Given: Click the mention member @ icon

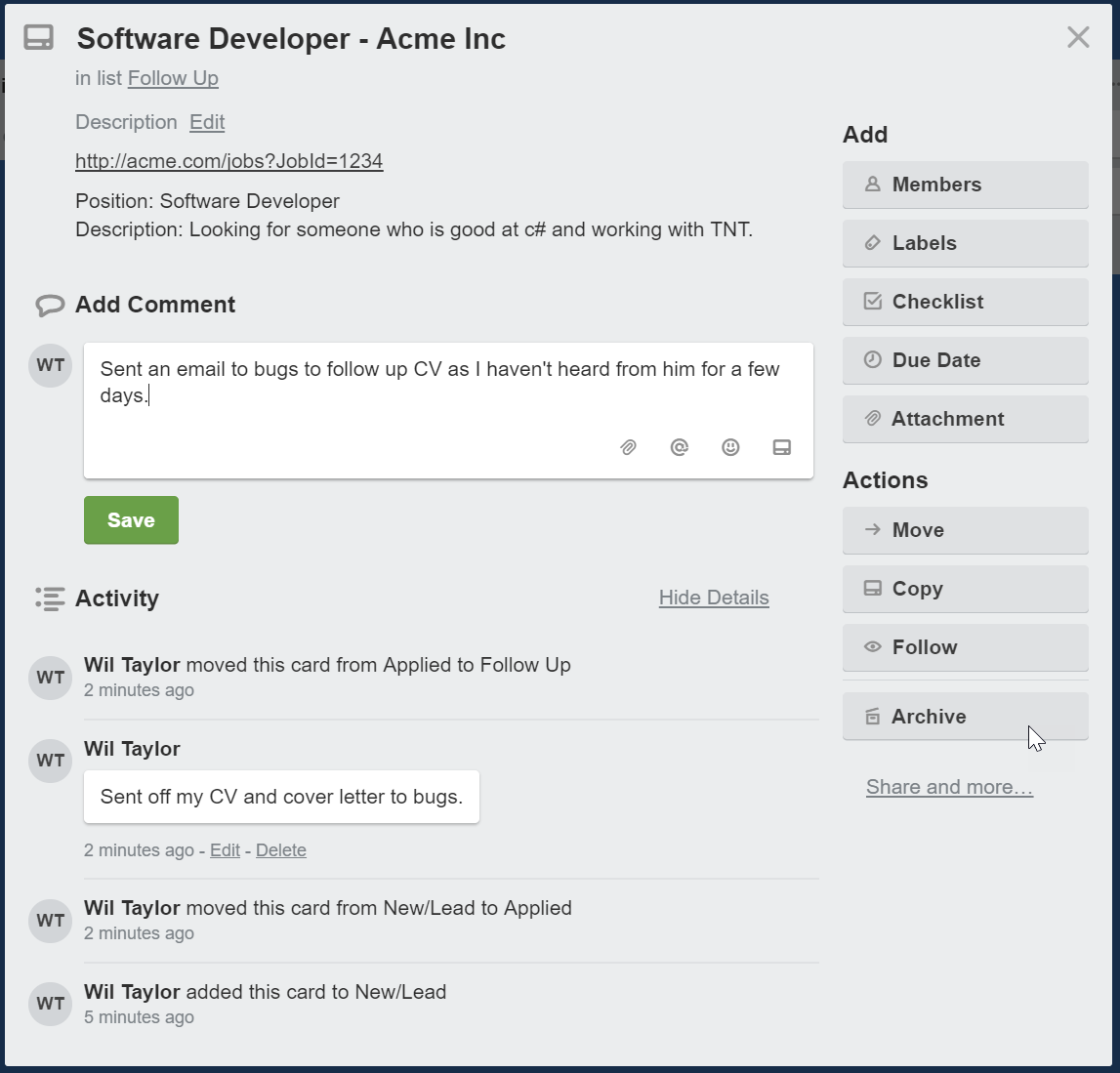Looking at the screenshot, I should (x=680, y=447).
